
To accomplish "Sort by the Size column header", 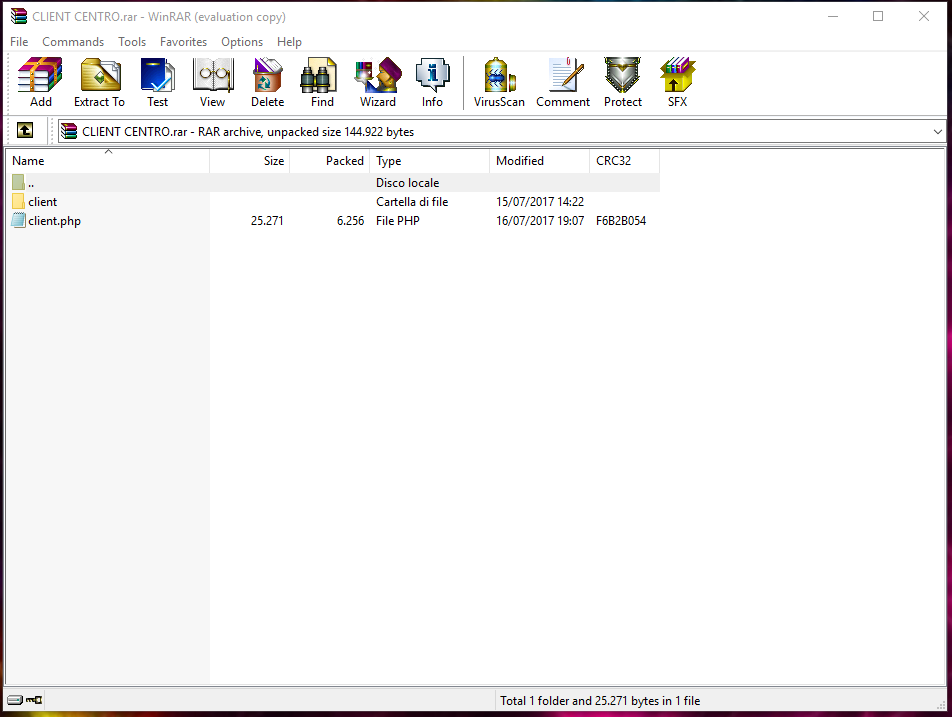I will (x=250, y=161).
